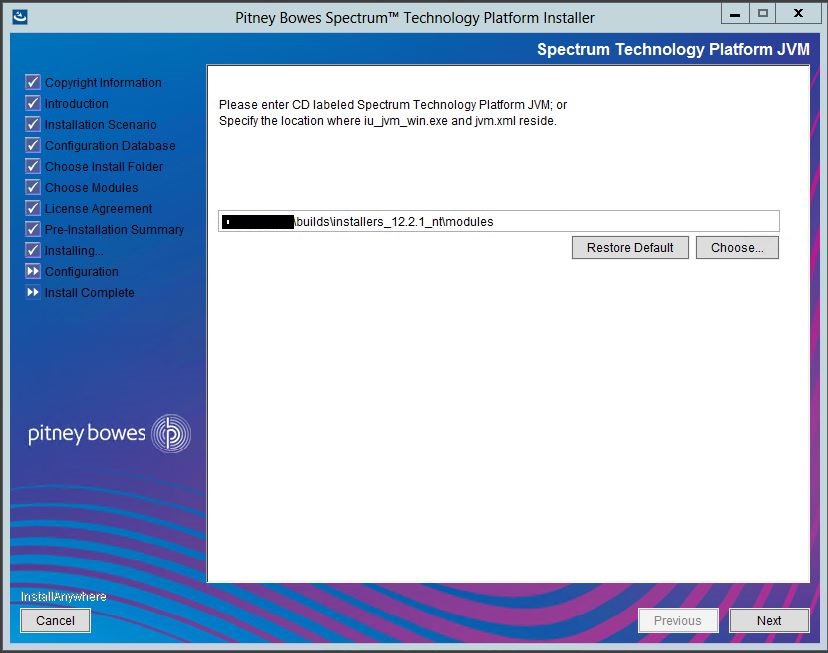Screen dimensions: 828x653
Task: Click the checkmark beside Installing...
Action: [x=33, y=250]
